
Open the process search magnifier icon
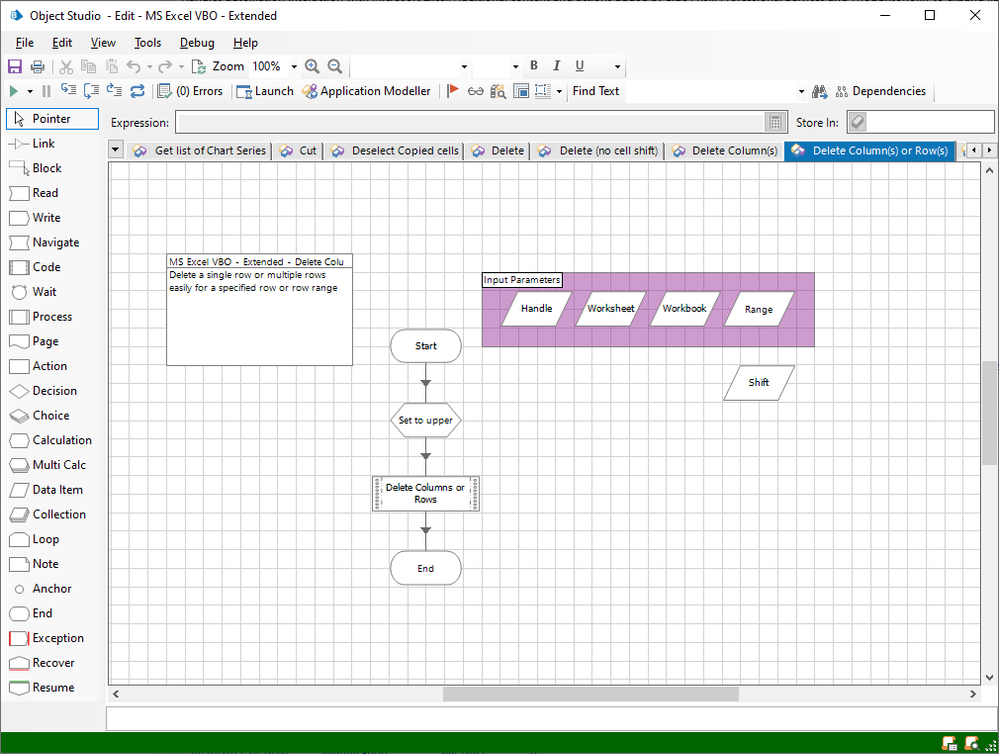point(498,91)
